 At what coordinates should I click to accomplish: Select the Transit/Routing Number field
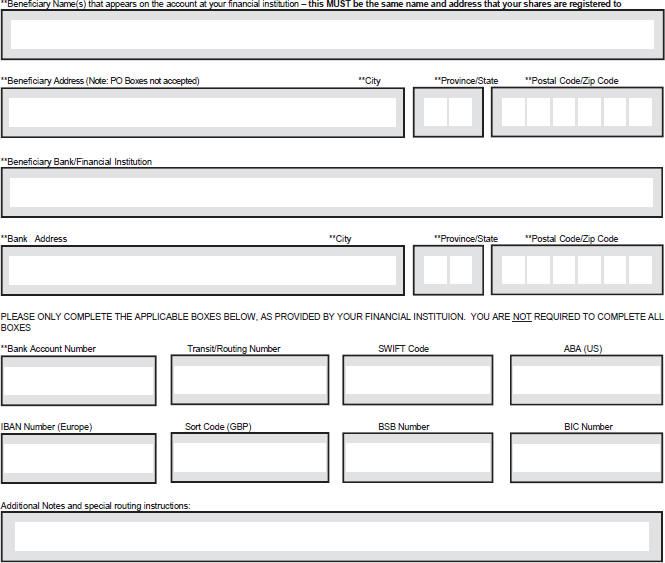click(x=250, y=379)
